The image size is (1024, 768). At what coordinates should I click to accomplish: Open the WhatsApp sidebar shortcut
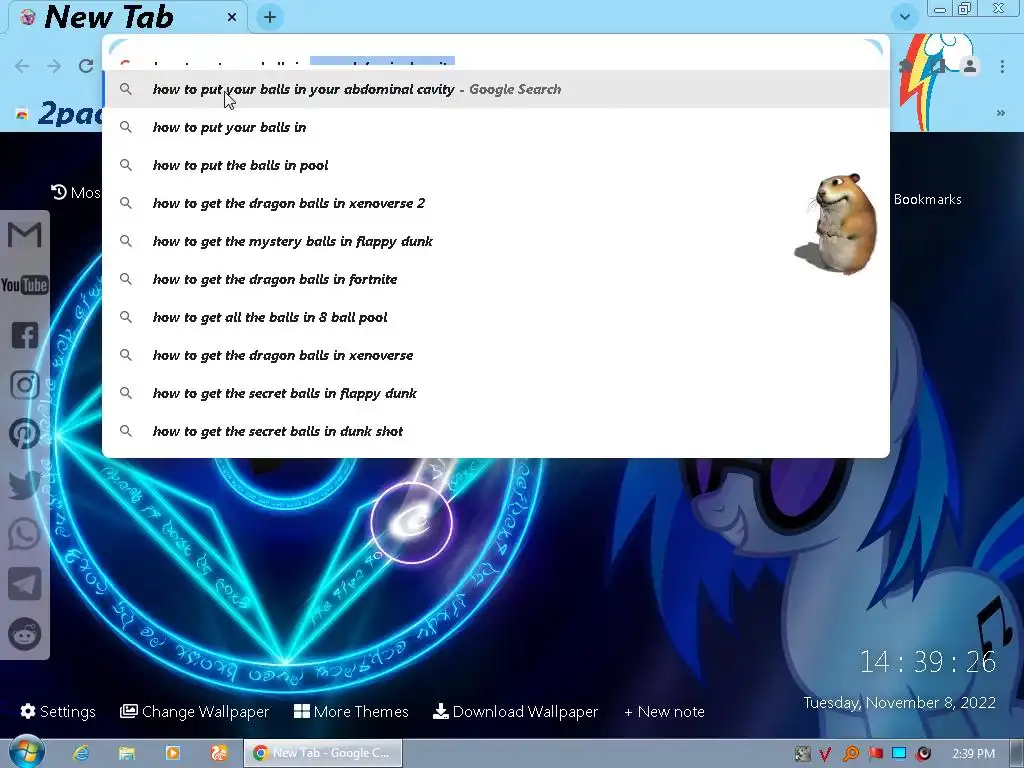click(25, 534)
